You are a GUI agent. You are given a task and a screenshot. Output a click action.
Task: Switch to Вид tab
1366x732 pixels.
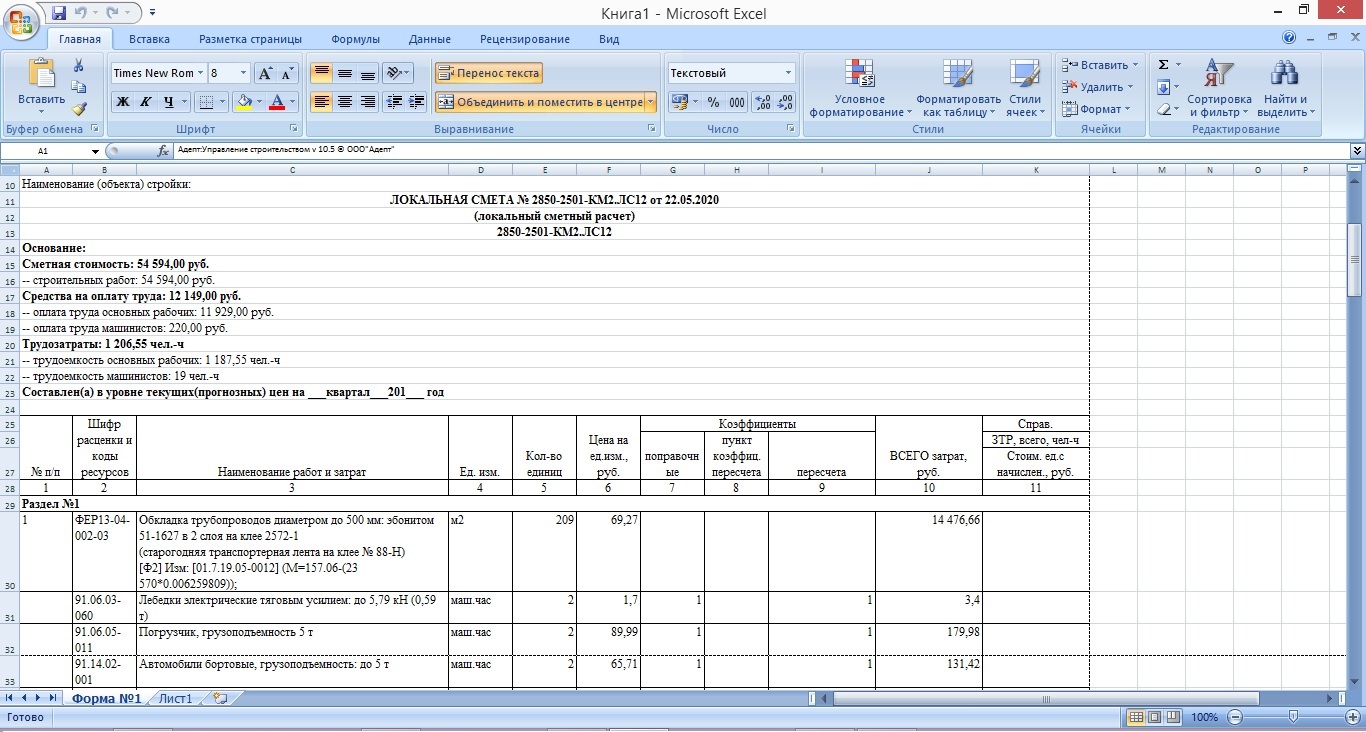click(x=609, y=39)
